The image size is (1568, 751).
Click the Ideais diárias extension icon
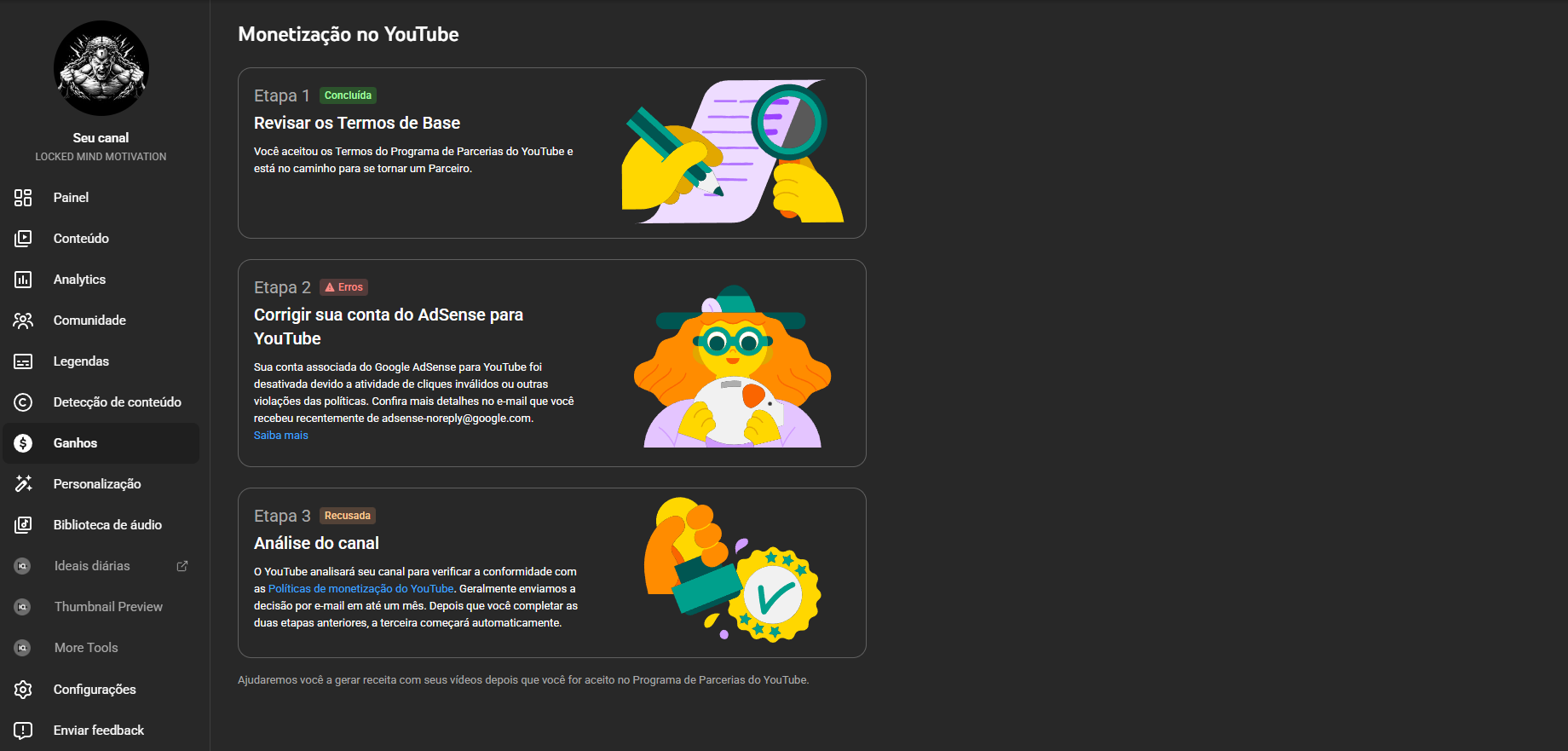click(x=23, y=566)
